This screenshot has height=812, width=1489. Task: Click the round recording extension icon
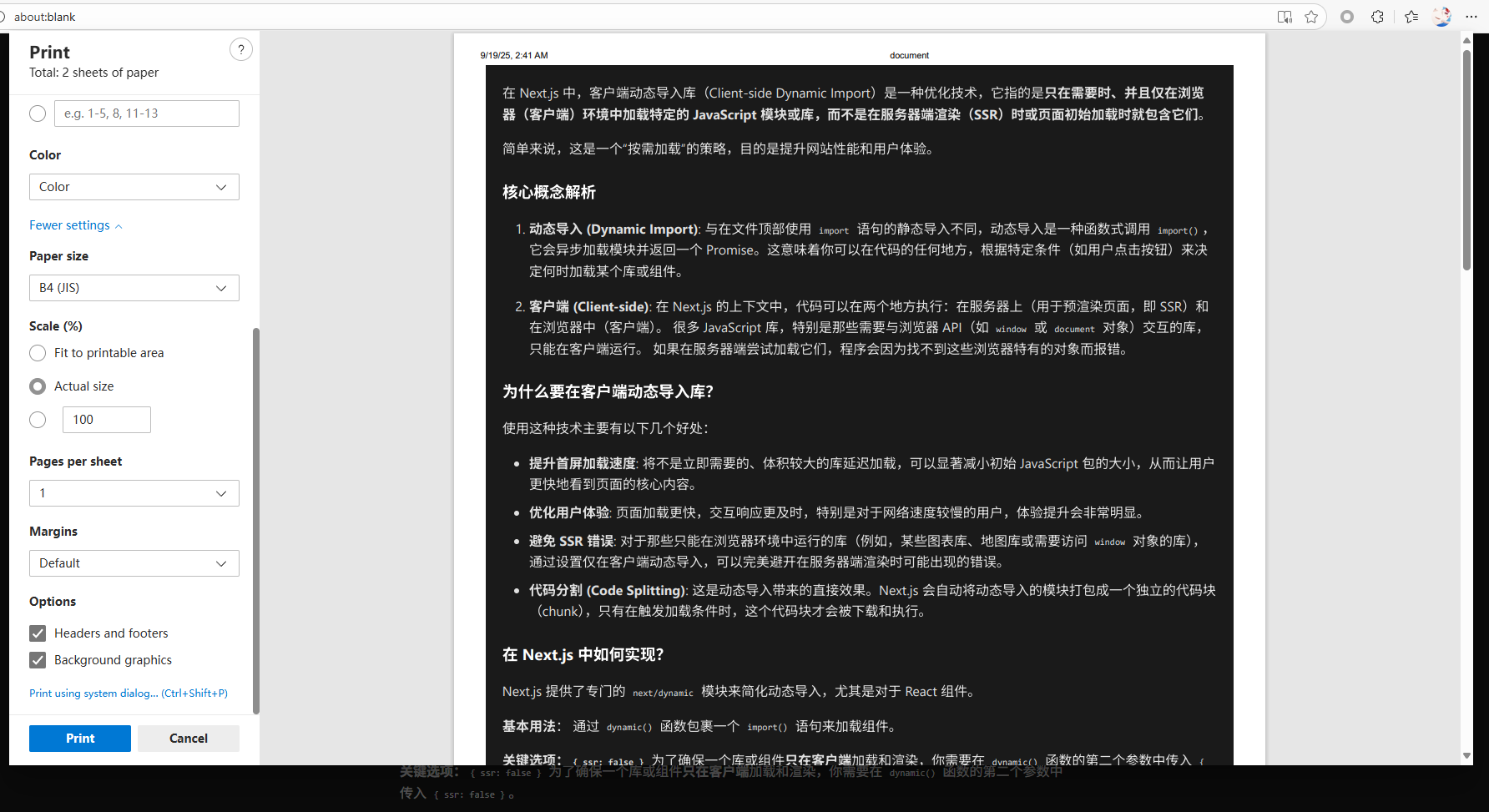click(x=1346, y=17)
